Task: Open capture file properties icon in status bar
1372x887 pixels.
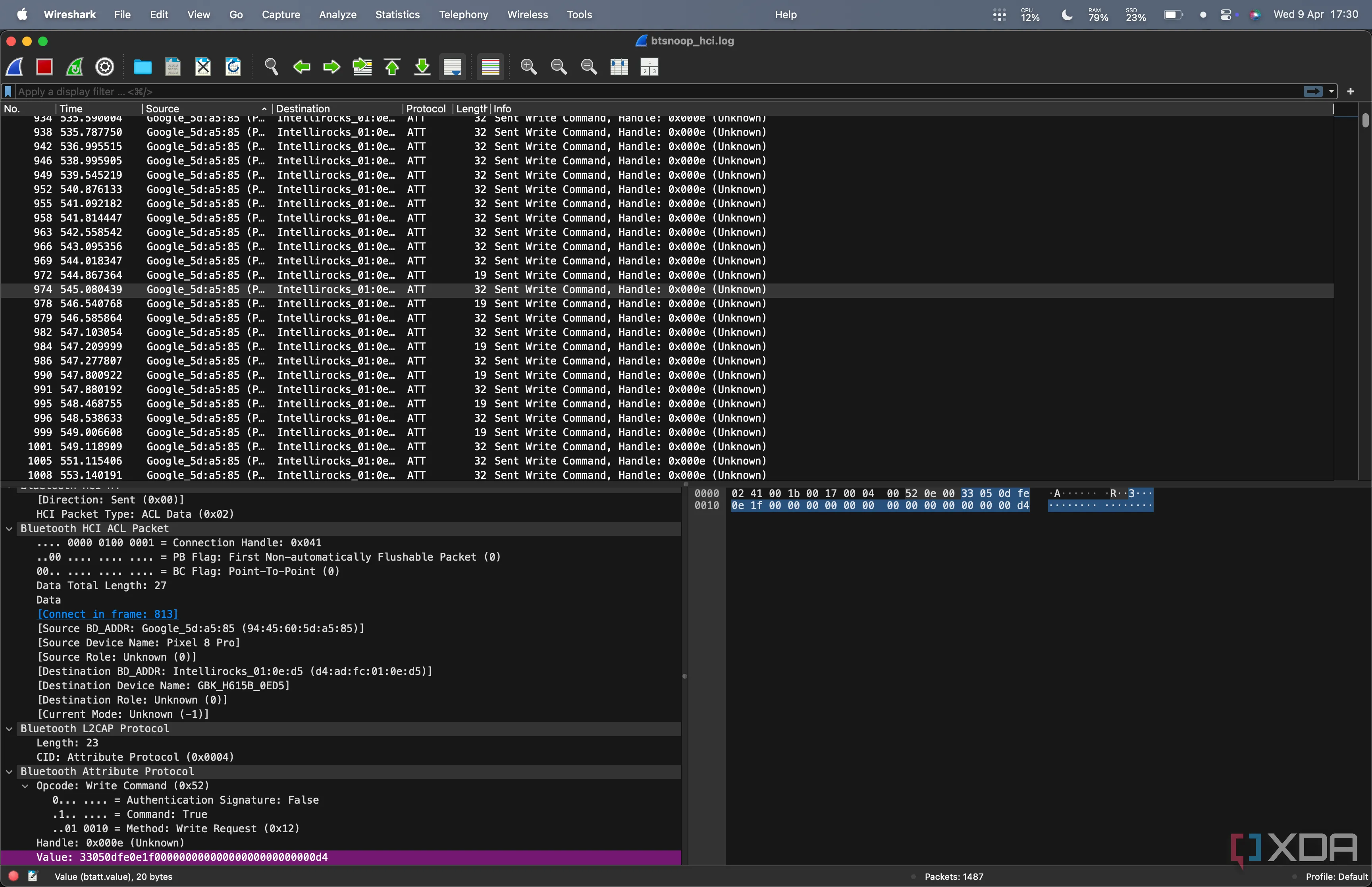Action: tap(33, 876)
